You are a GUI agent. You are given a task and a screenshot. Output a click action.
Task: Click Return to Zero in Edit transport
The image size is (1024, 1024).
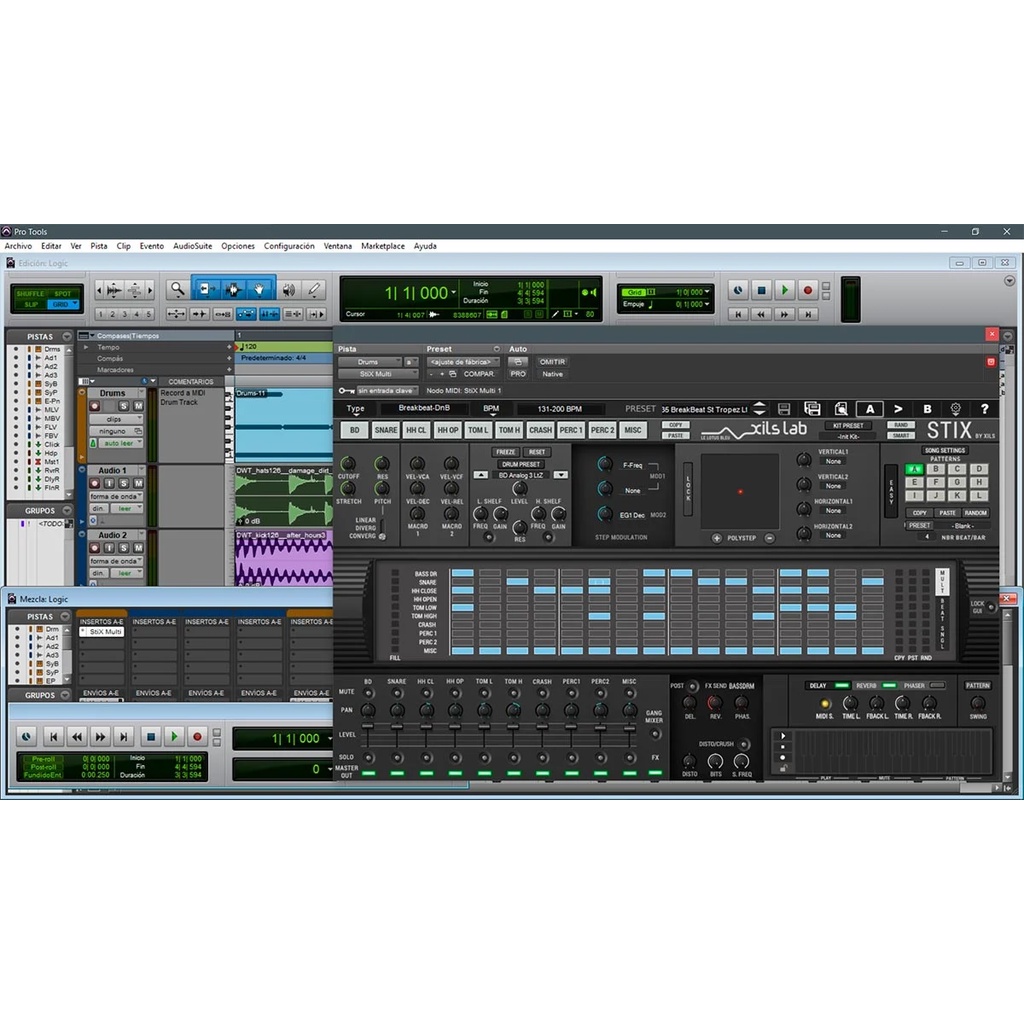pos(738,314)
